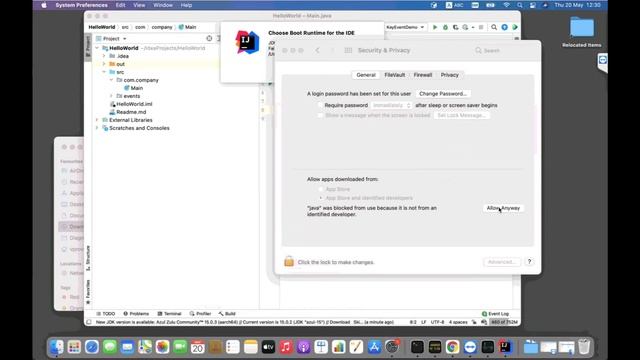
Task: Expand the out folder
Action: point(104,64)
